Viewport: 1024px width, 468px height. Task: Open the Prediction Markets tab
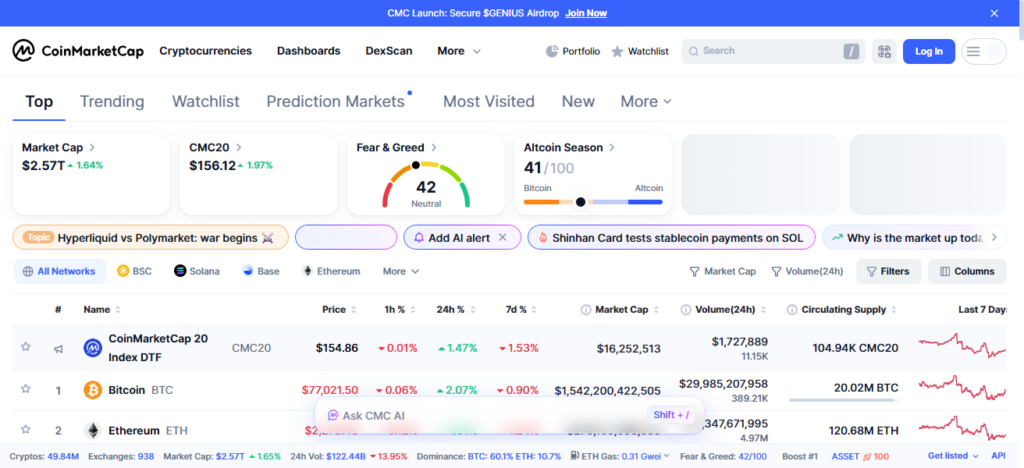[x=336, y=102]
